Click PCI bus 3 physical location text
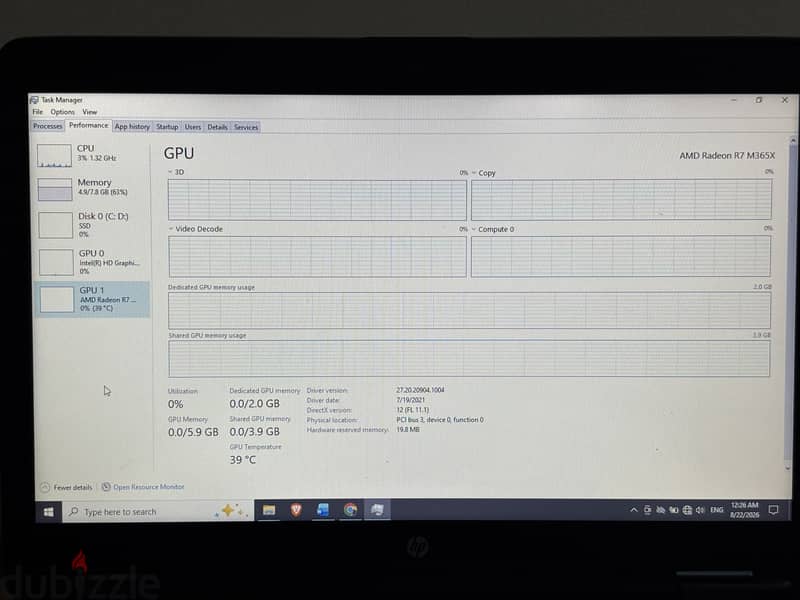 coord(440,419)
